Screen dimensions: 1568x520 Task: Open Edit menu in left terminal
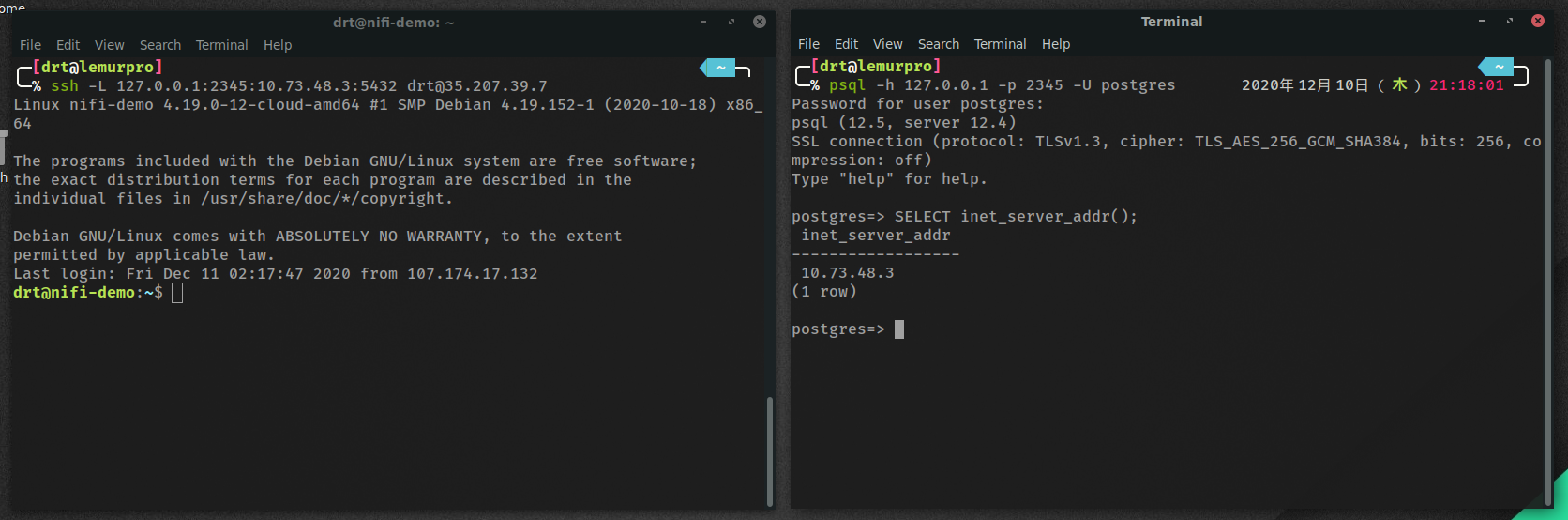[x=68, y=45]
